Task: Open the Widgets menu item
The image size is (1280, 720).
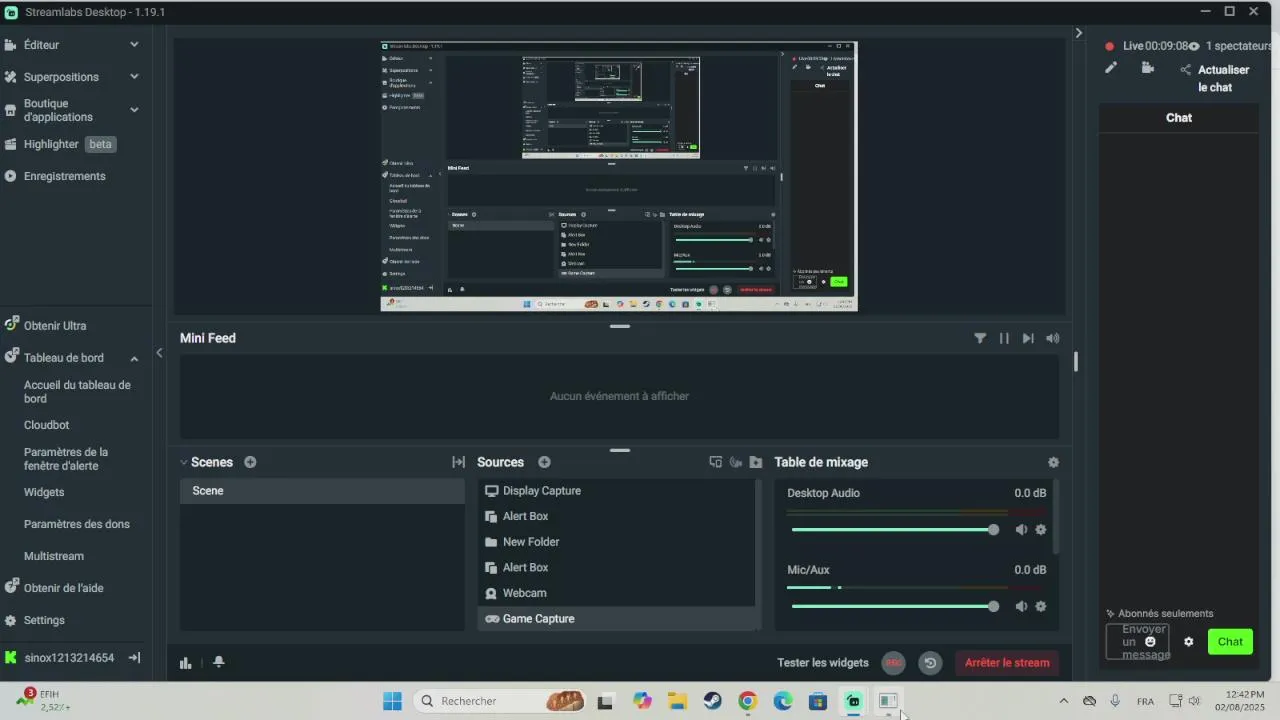Action: tap(44, 492)
